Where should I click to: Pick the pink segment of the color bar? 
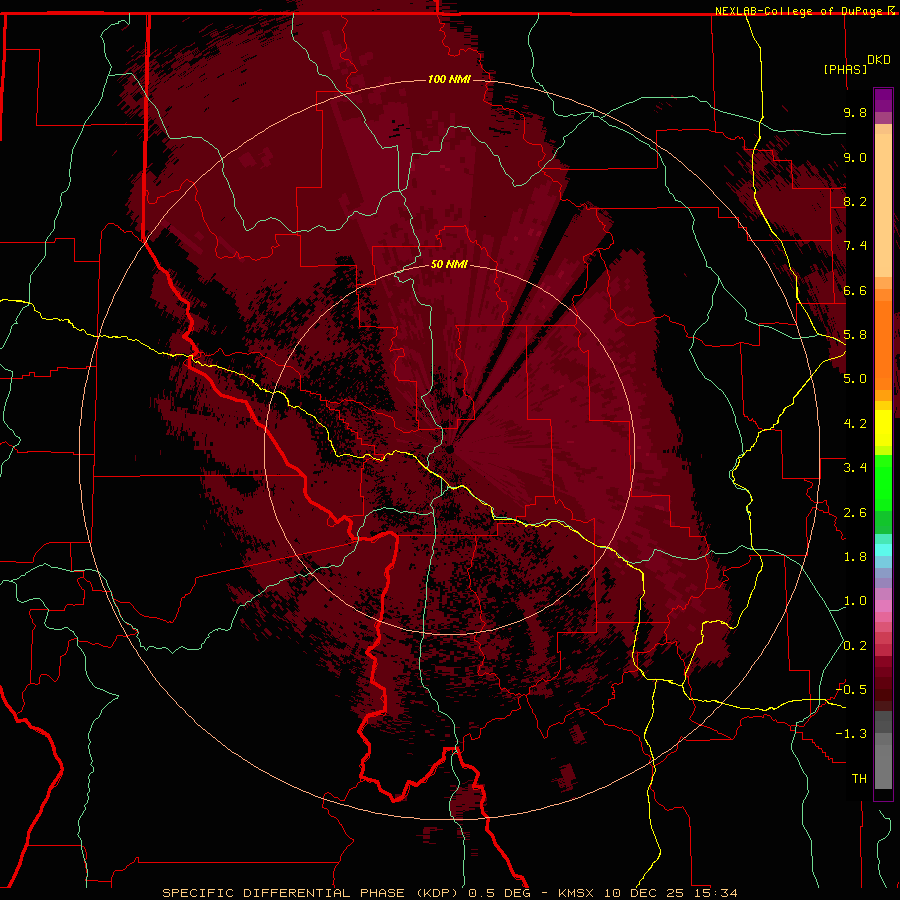883,606
